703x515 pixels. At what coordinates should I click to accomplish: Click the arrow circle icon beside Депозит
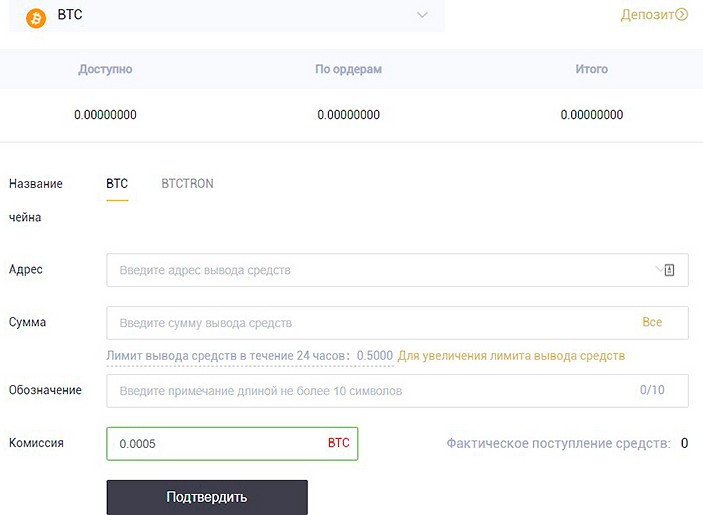pos(681,15)
